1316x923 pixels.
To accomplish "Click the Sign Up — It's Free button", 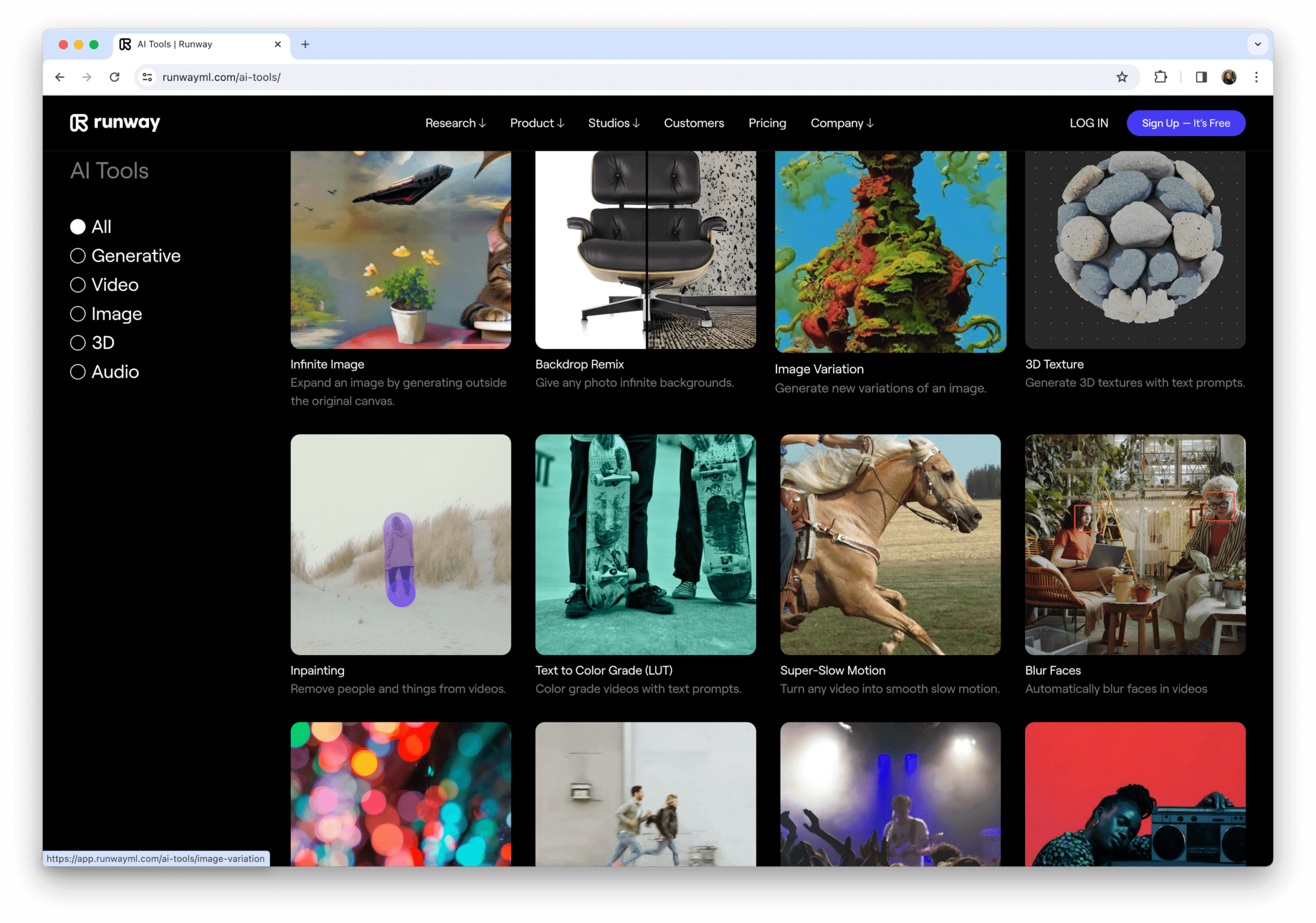I will [1186, 123].
